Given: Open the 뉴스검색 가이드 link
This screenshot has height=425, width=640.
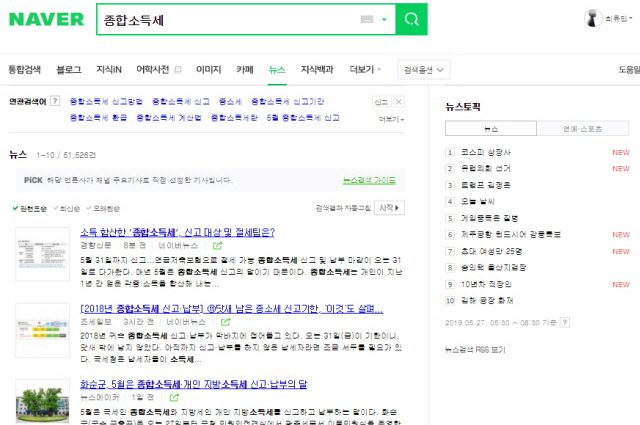Looking at the screenshot, I should coord(368,180).
